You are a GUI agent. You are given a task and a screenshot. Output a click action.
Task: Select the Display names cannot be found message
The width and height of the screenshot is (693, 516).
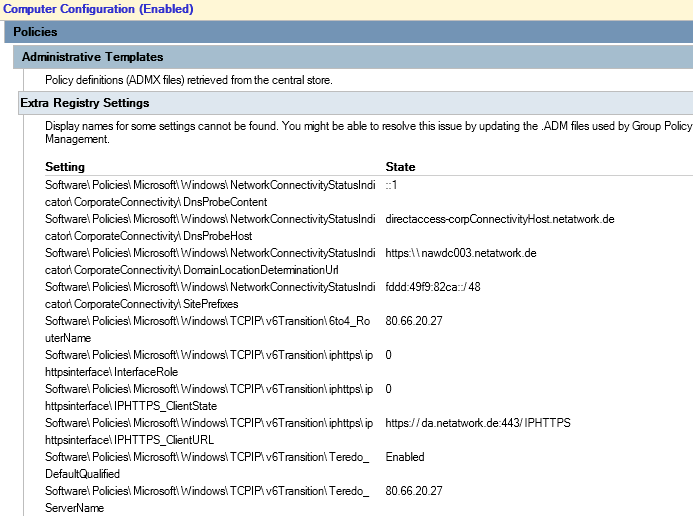(369, 133)
